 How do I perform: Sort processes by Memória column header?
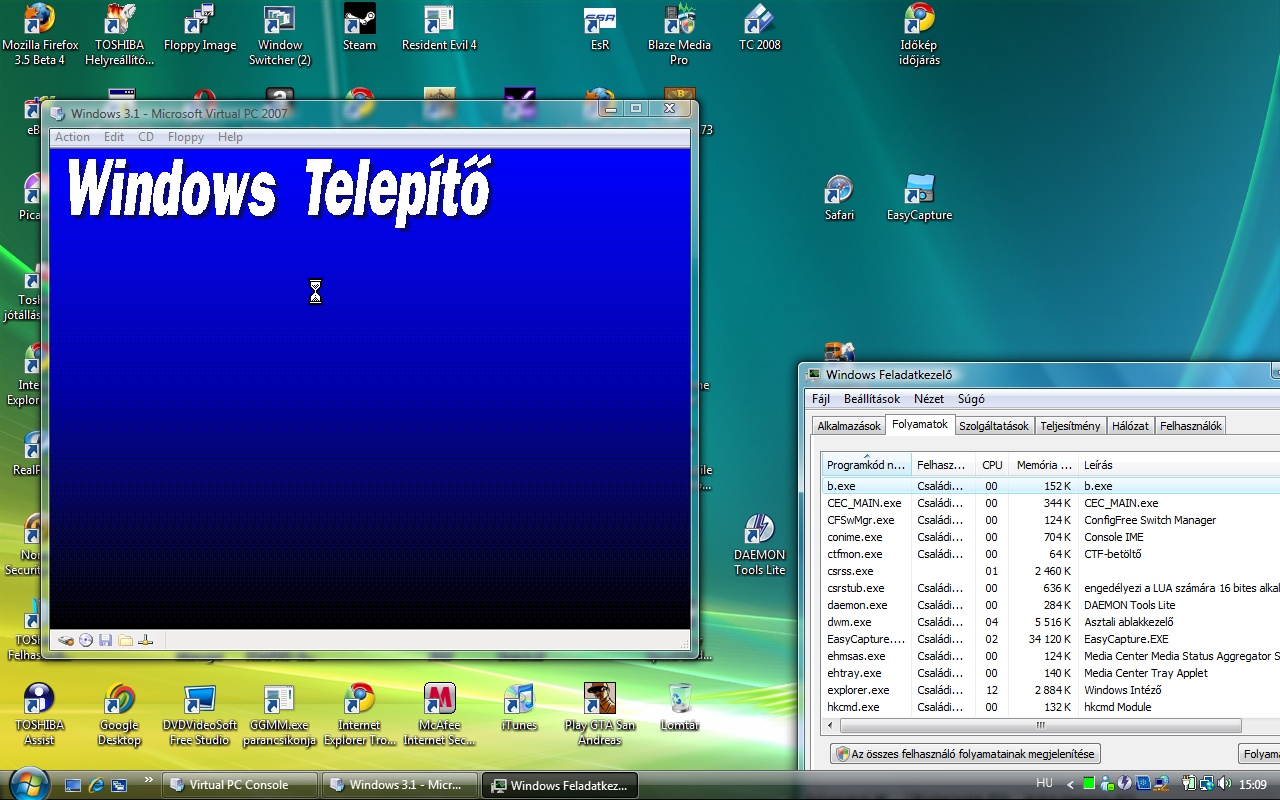(1043, 464)
